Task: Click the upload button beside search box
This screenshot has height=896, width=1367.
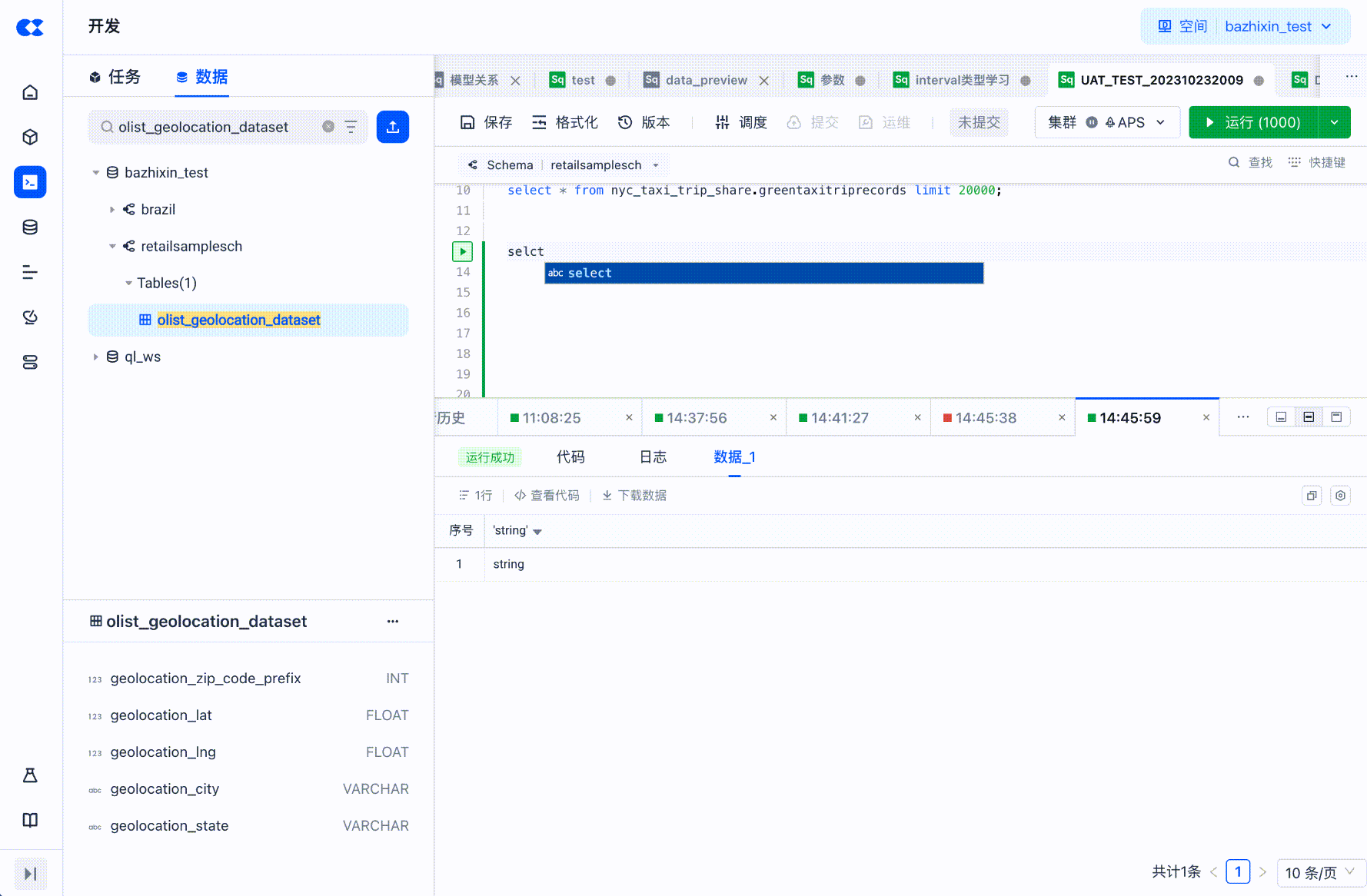Action: 392,127
